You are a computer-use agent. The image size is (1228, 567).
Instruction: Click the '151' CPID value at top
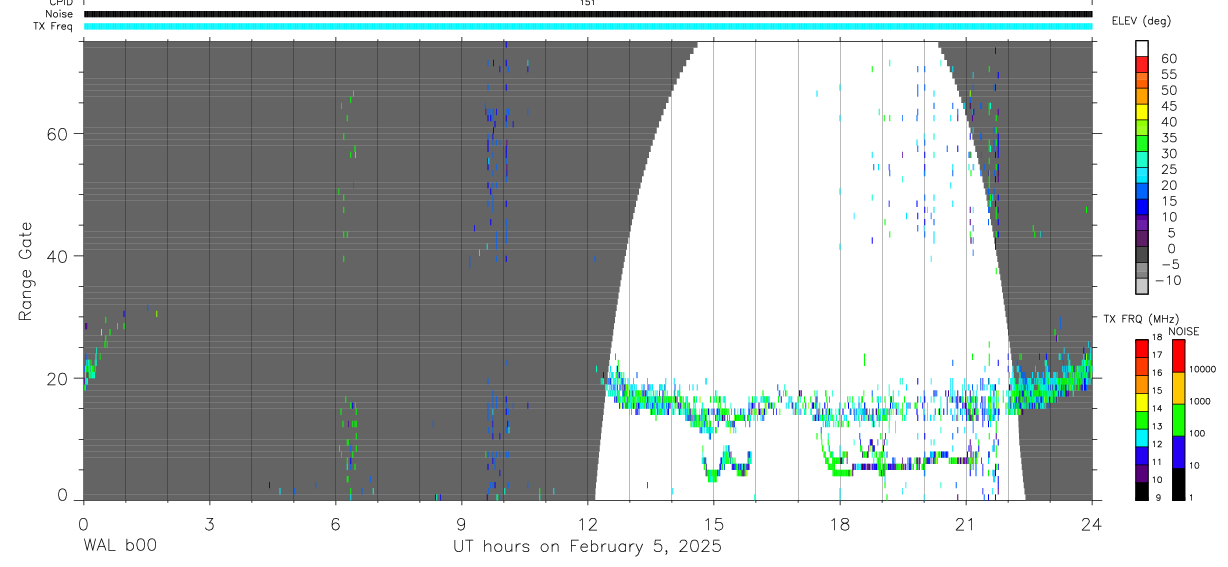(587, 3)
